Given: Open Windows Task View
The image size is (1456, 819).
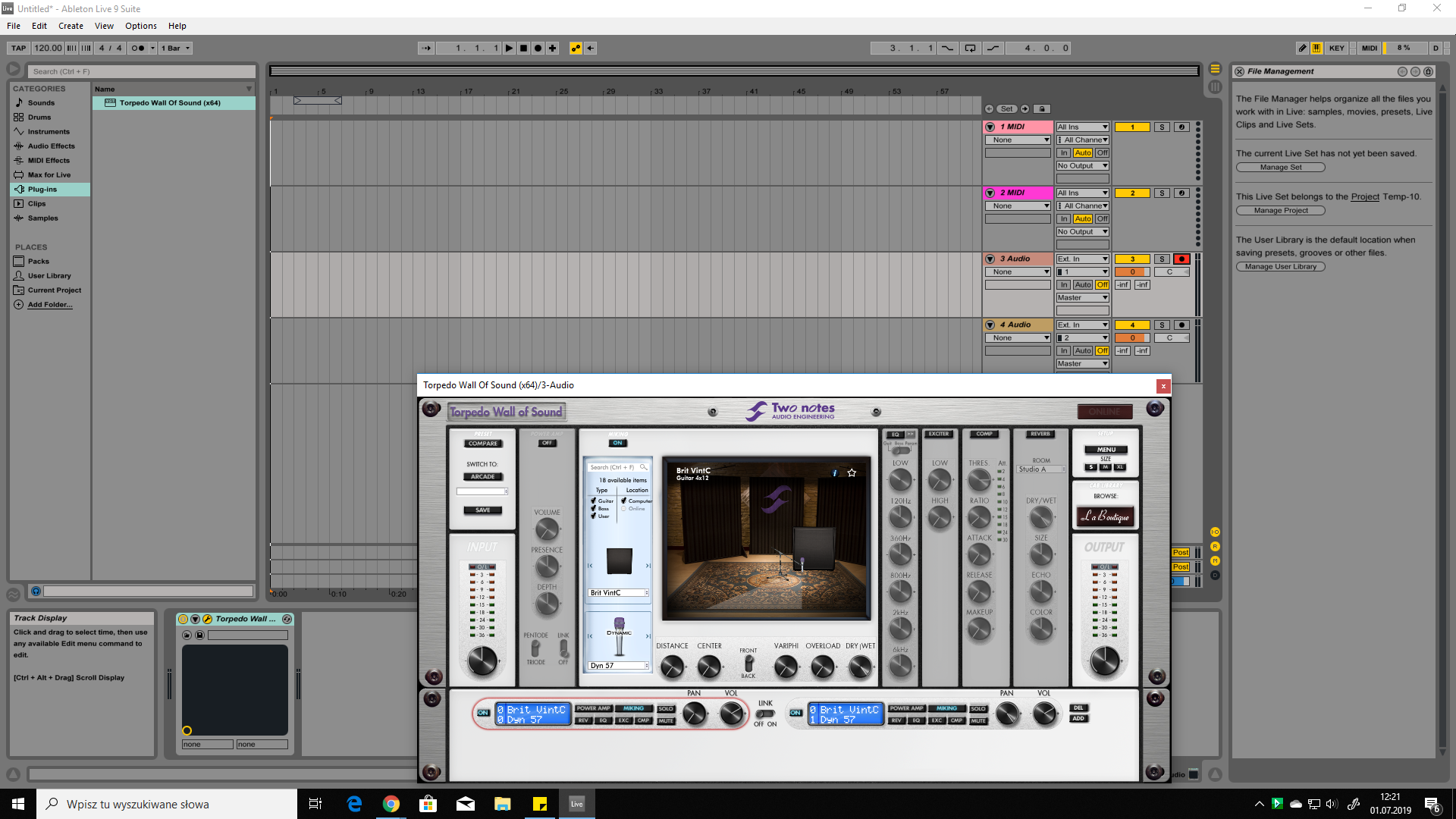Looking at the screenshot, I should click(315, 804).
